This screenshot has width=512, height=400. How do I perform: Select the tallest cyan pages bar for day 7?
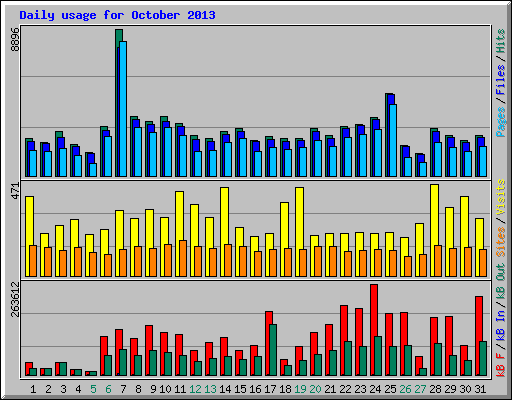click(x=123, y=109)
